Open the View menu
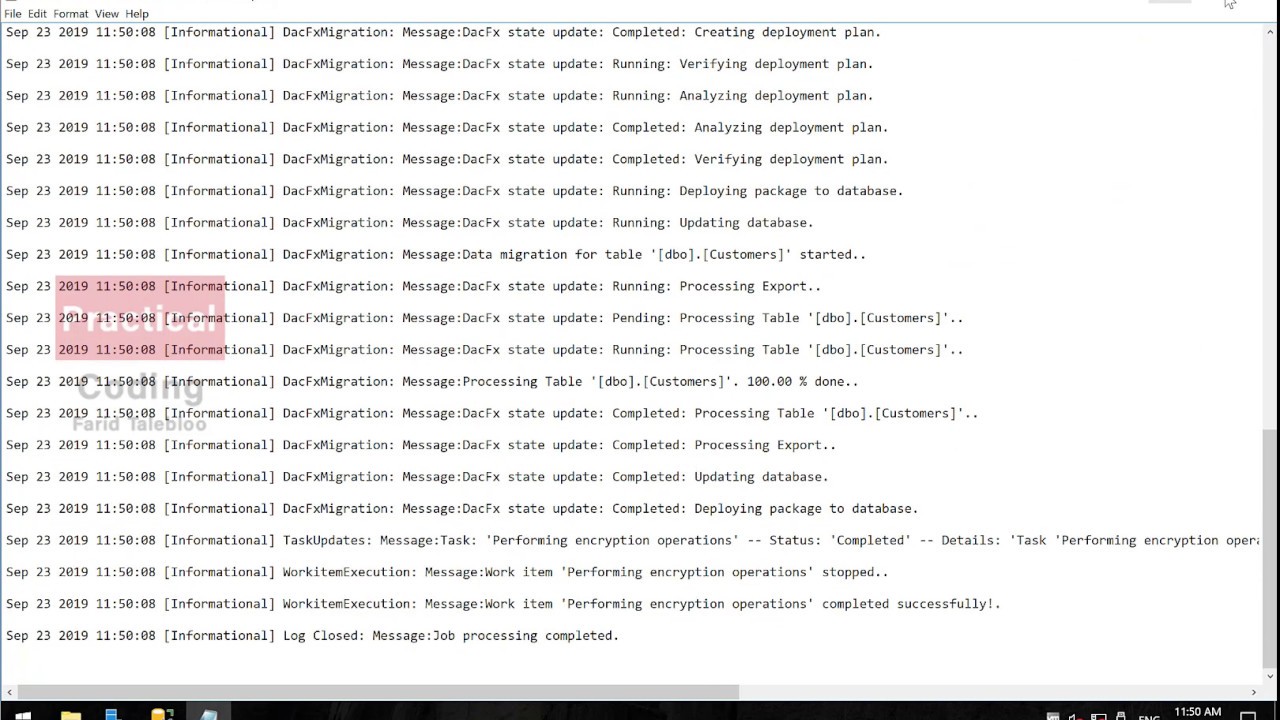The width and height of the screenshot is (1280, 720). pyautogui.click(x=107, y=14)
